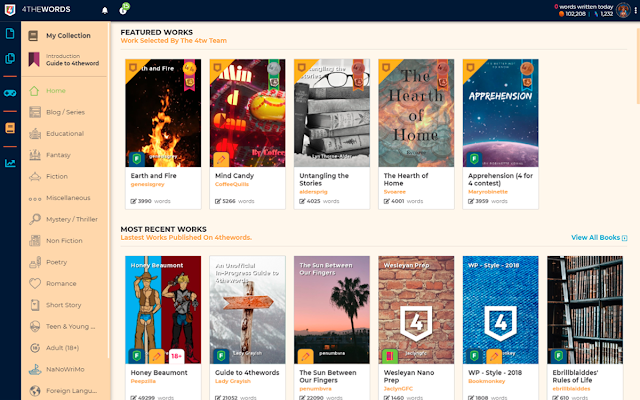Open the Untangling the Stories cover
Image resolution: width=640 pixels, height=400 pixels.
332,113
